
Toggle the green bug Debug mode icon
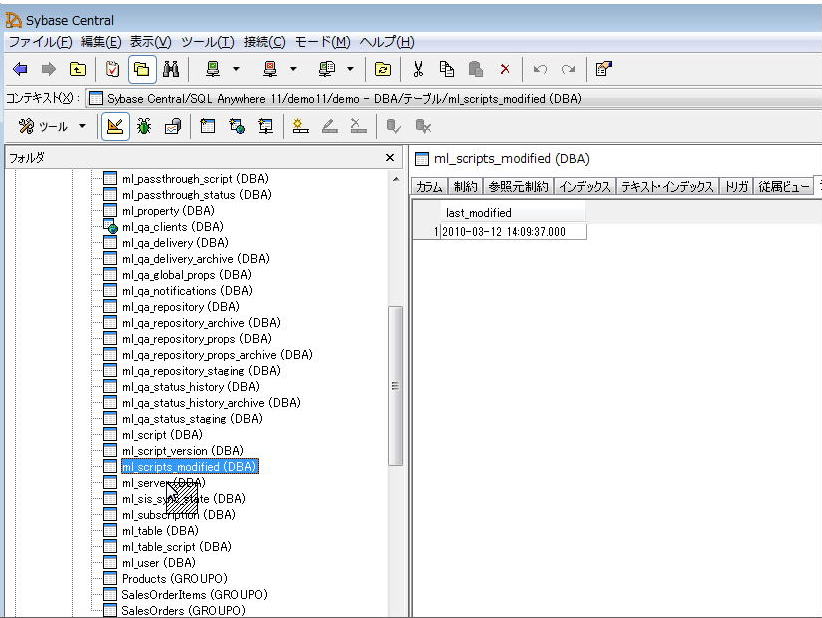[144, 126]
